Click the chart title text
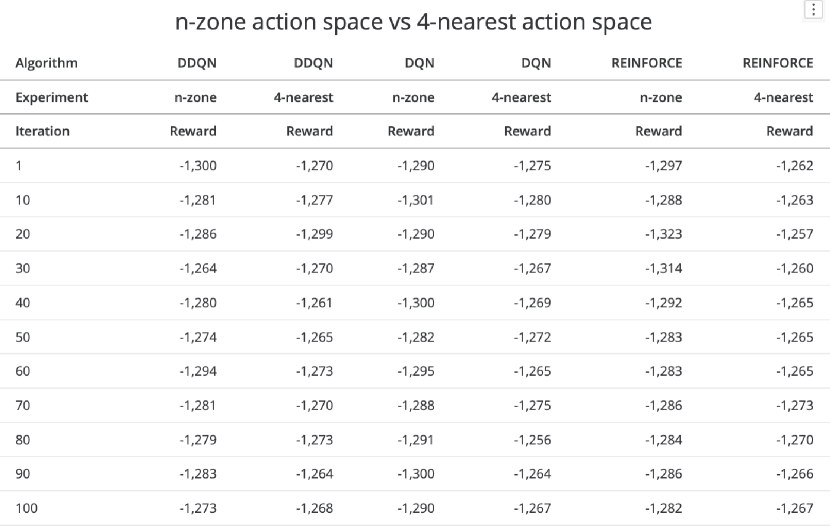830x527 pixels. 413,21
